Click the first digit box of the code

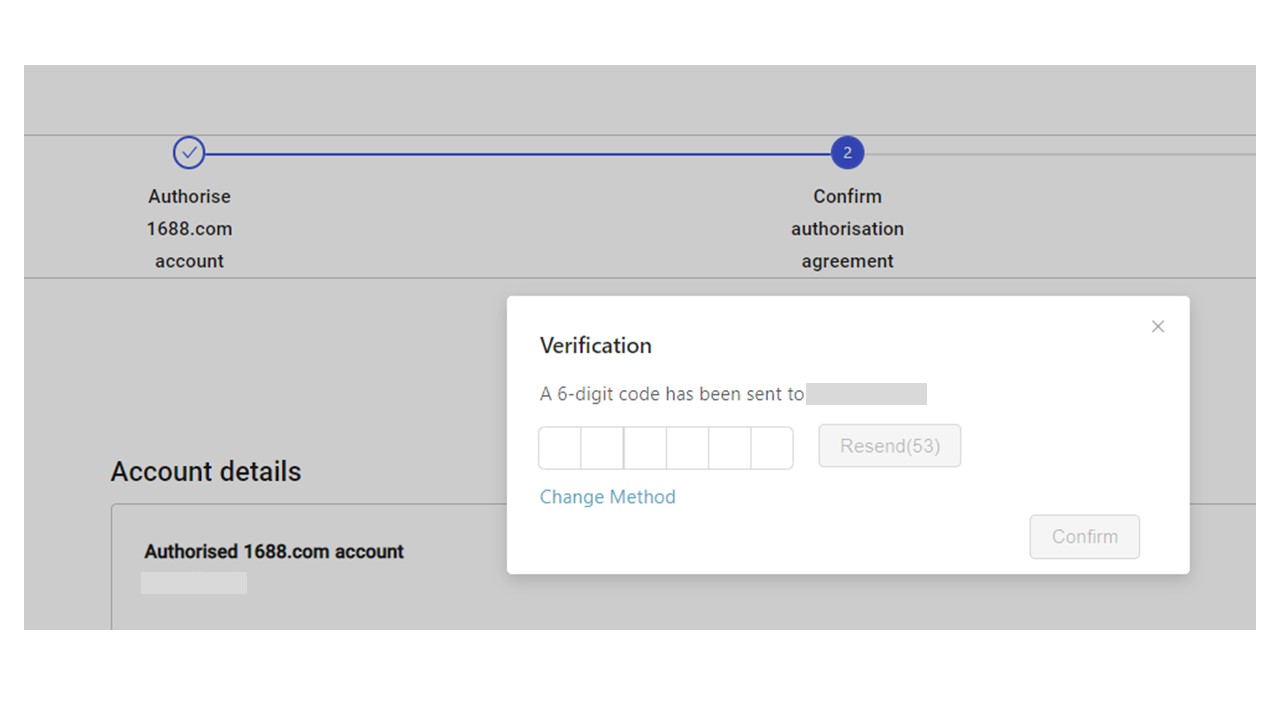coord(560,448)
